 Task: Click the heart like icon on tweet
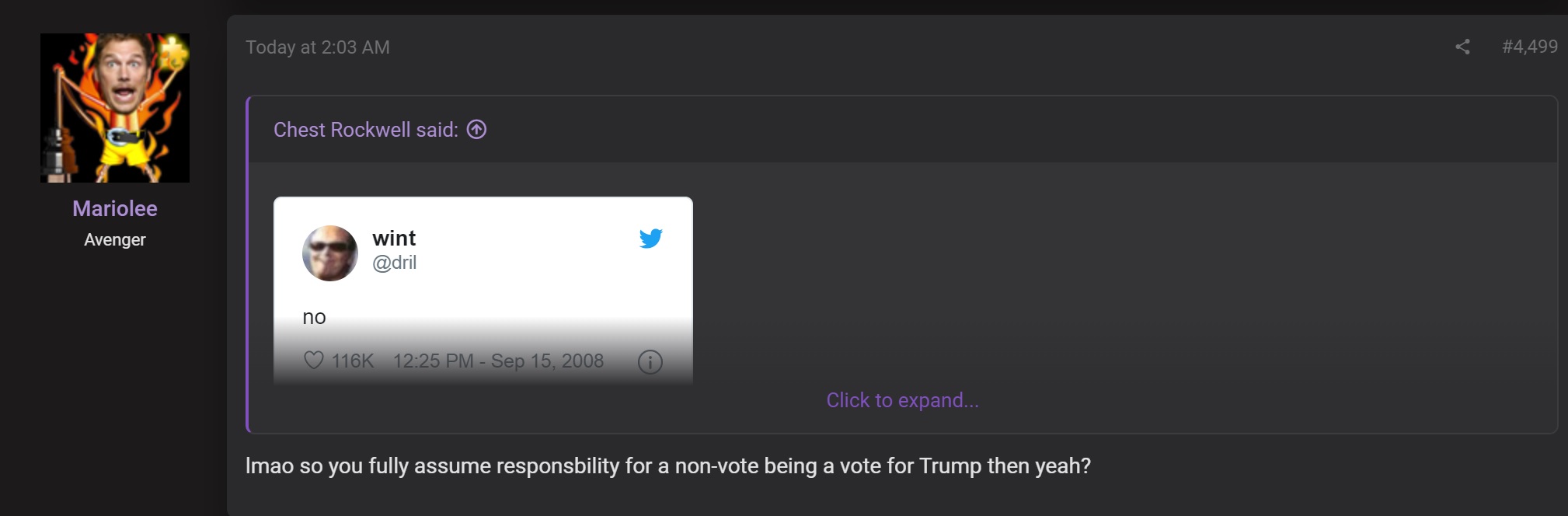(x=313, y=360)
